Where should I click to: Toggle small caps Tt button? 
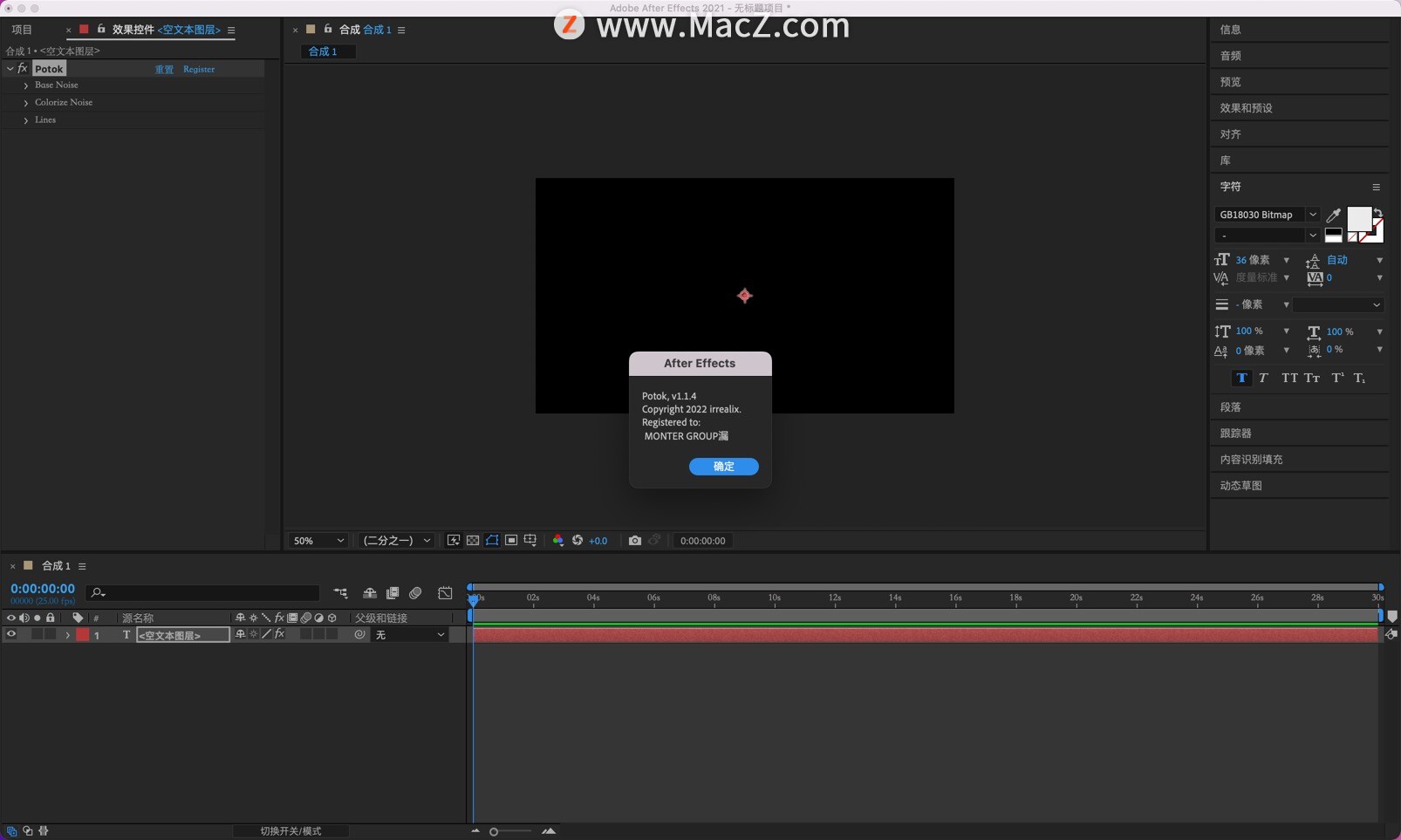tap(1312, 378)
